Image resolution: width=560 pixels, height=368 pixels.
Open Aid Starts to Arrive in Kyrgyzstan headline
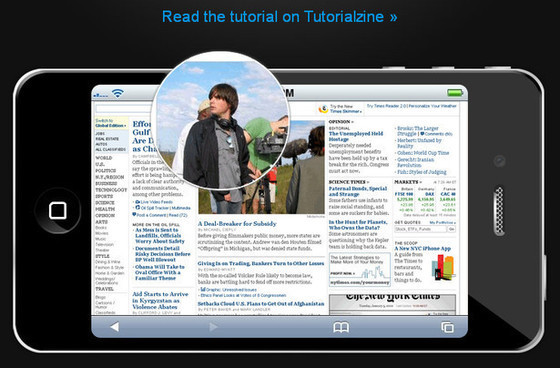160,300
